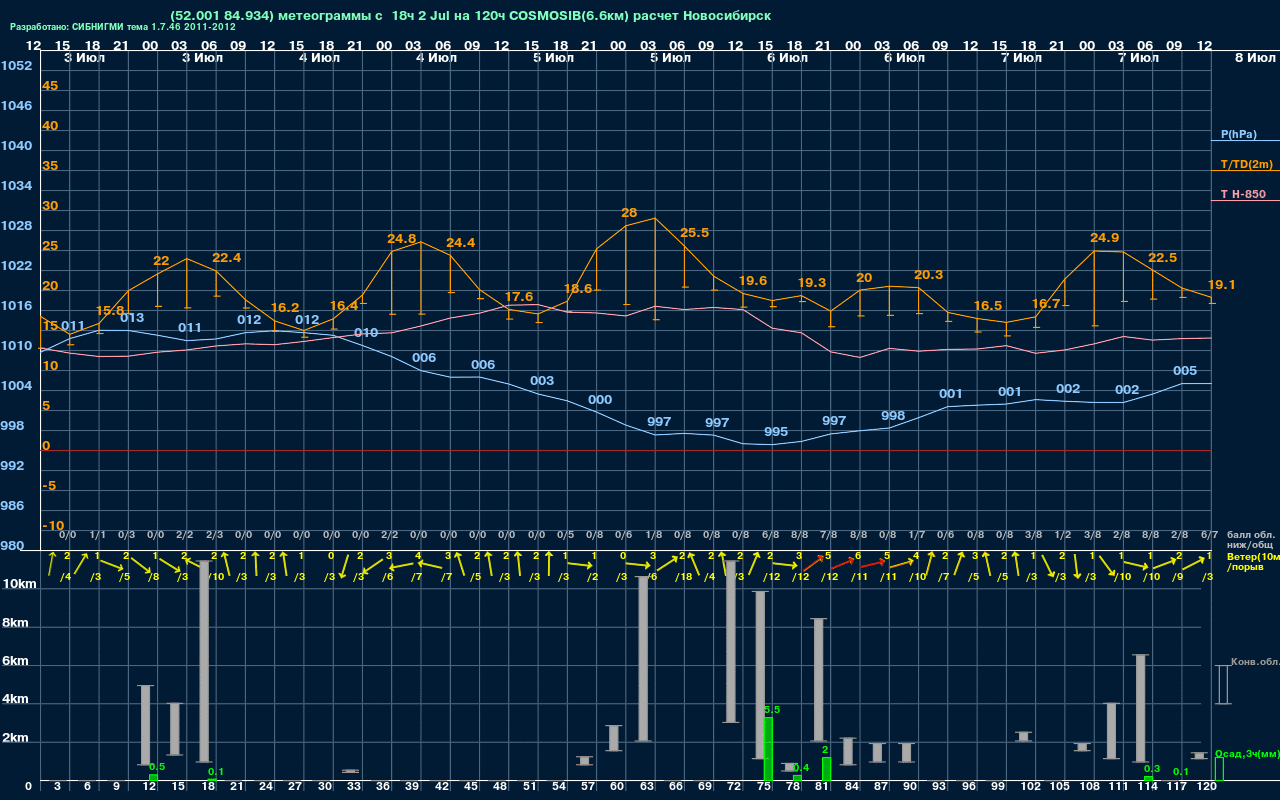Viewport: 1280px width, 800px height.
Task: Click the 980 pressure axis tick
Action: [13, 546]
